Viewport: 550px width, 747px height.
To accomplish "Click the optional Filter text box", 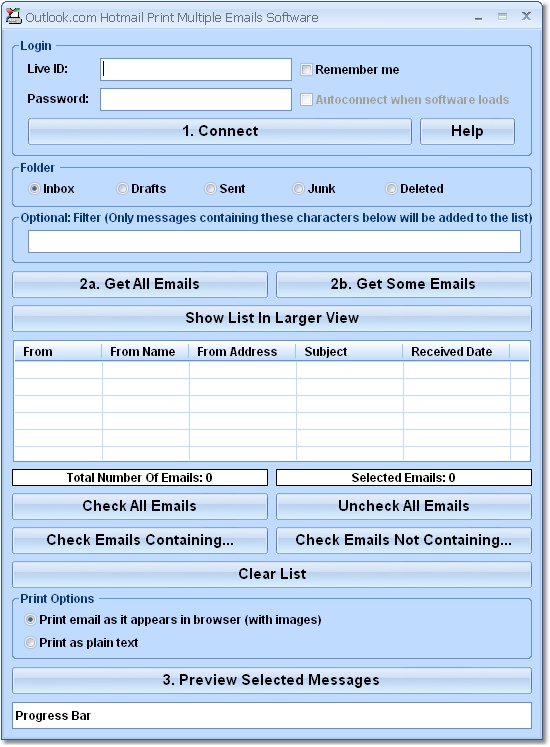I will click(x=274, y=242).
